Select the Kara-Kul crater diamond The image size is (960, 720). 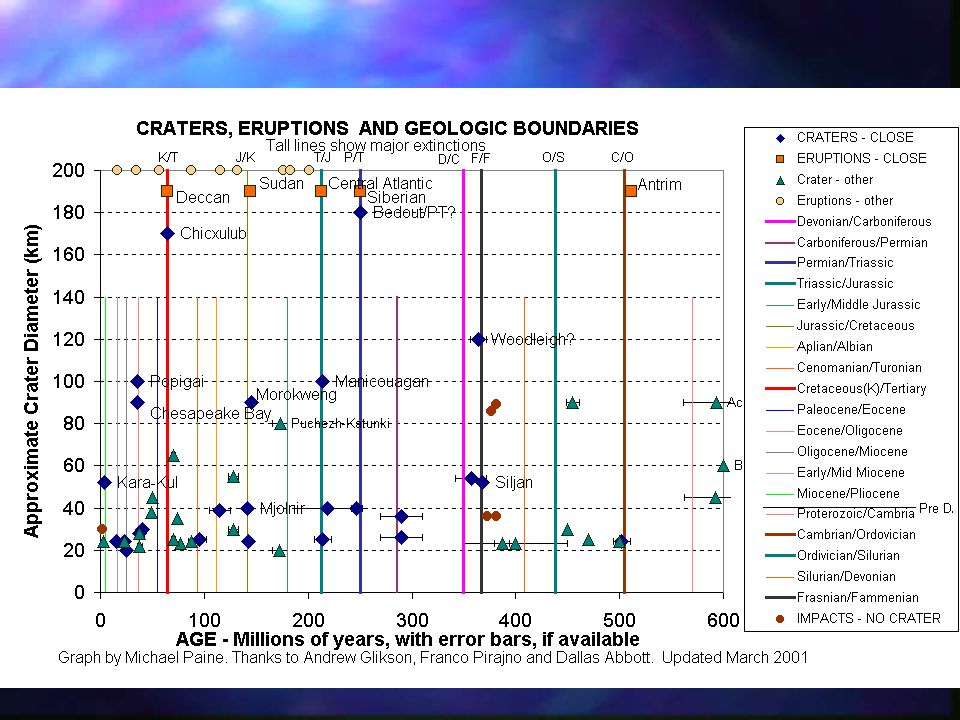[x=104, y=482]
